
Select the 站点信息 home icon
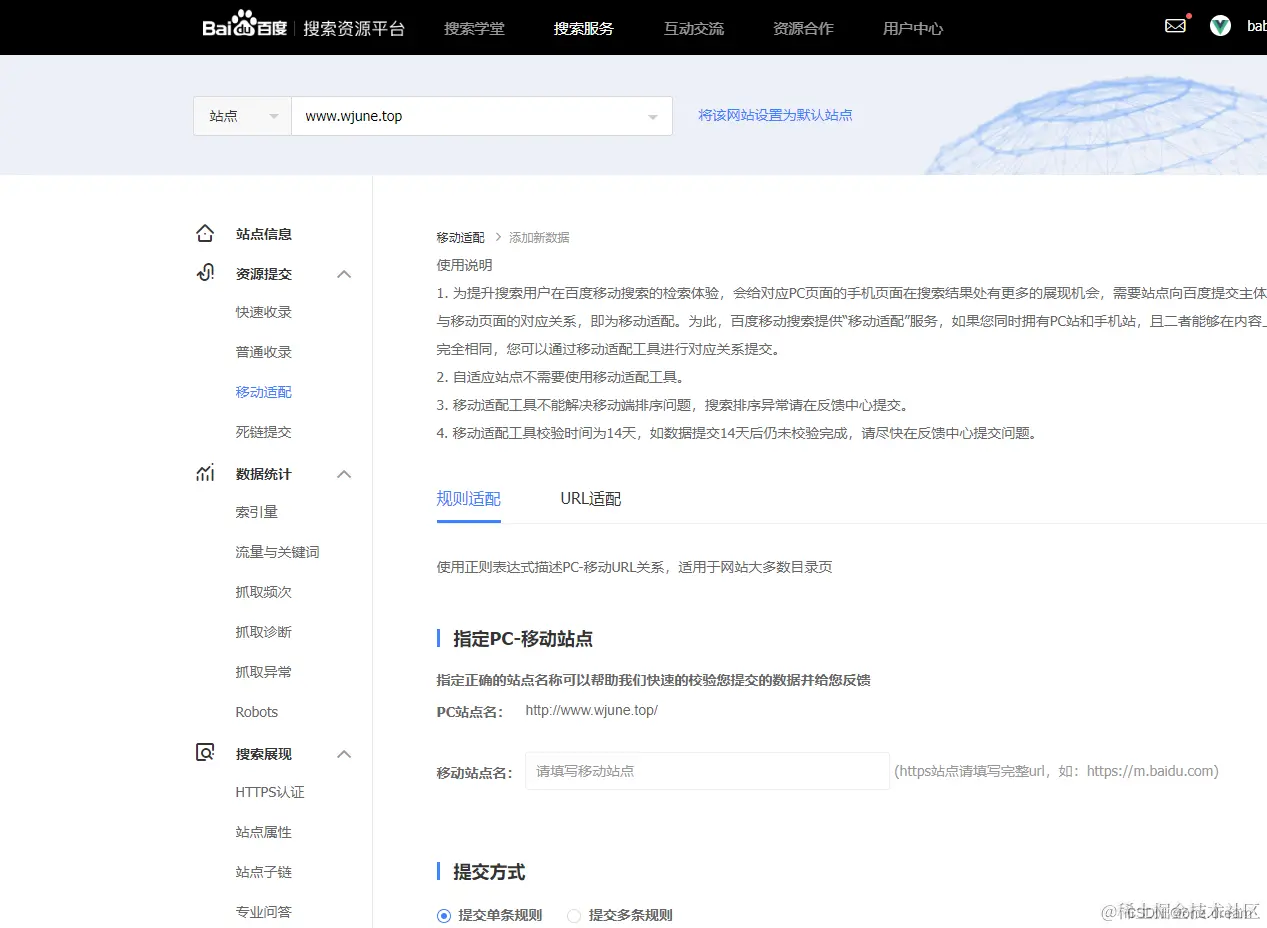pyautogui.click(x=204, y=232)
